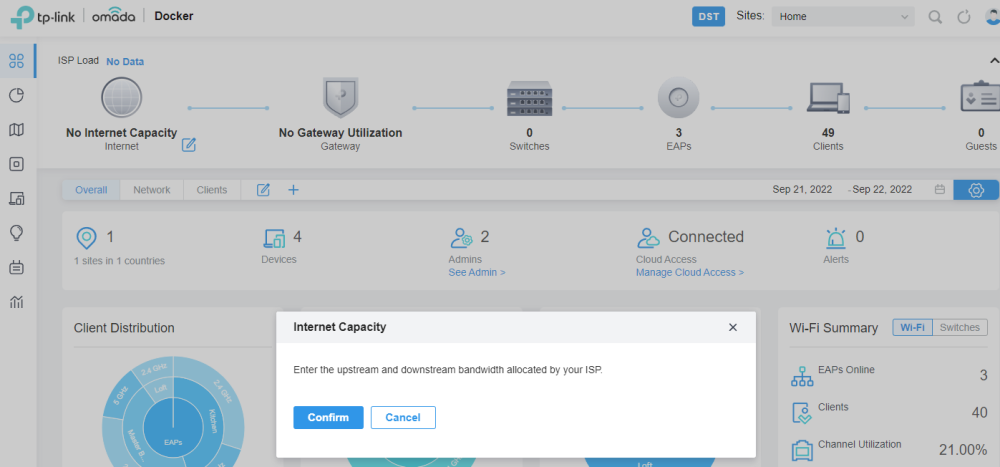This screenshot has height=467, width=1000.
Task: Click the refresh icon in header
Action: coord(964,17)
